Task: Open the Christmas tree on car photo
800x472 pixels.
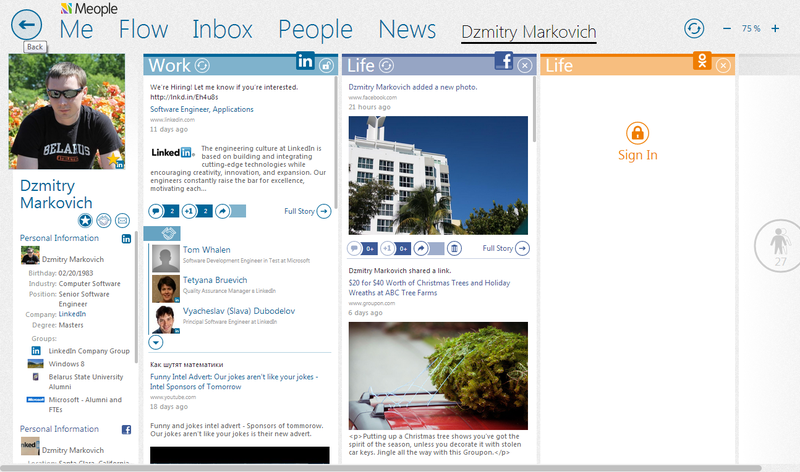Action: 438,376
